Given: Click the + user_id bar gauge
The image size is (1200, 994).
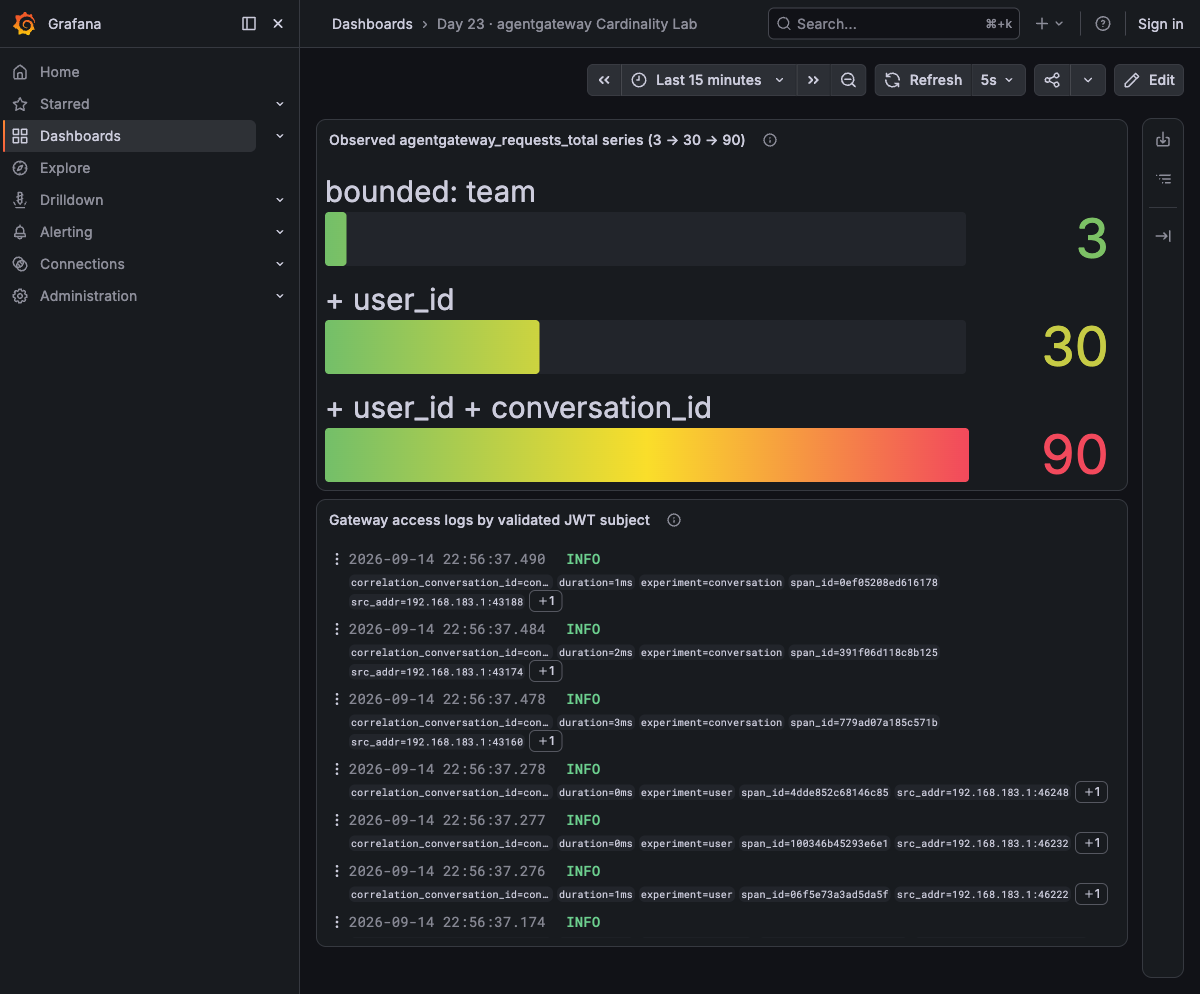Looking at the screenshot, I should point(645,347).
